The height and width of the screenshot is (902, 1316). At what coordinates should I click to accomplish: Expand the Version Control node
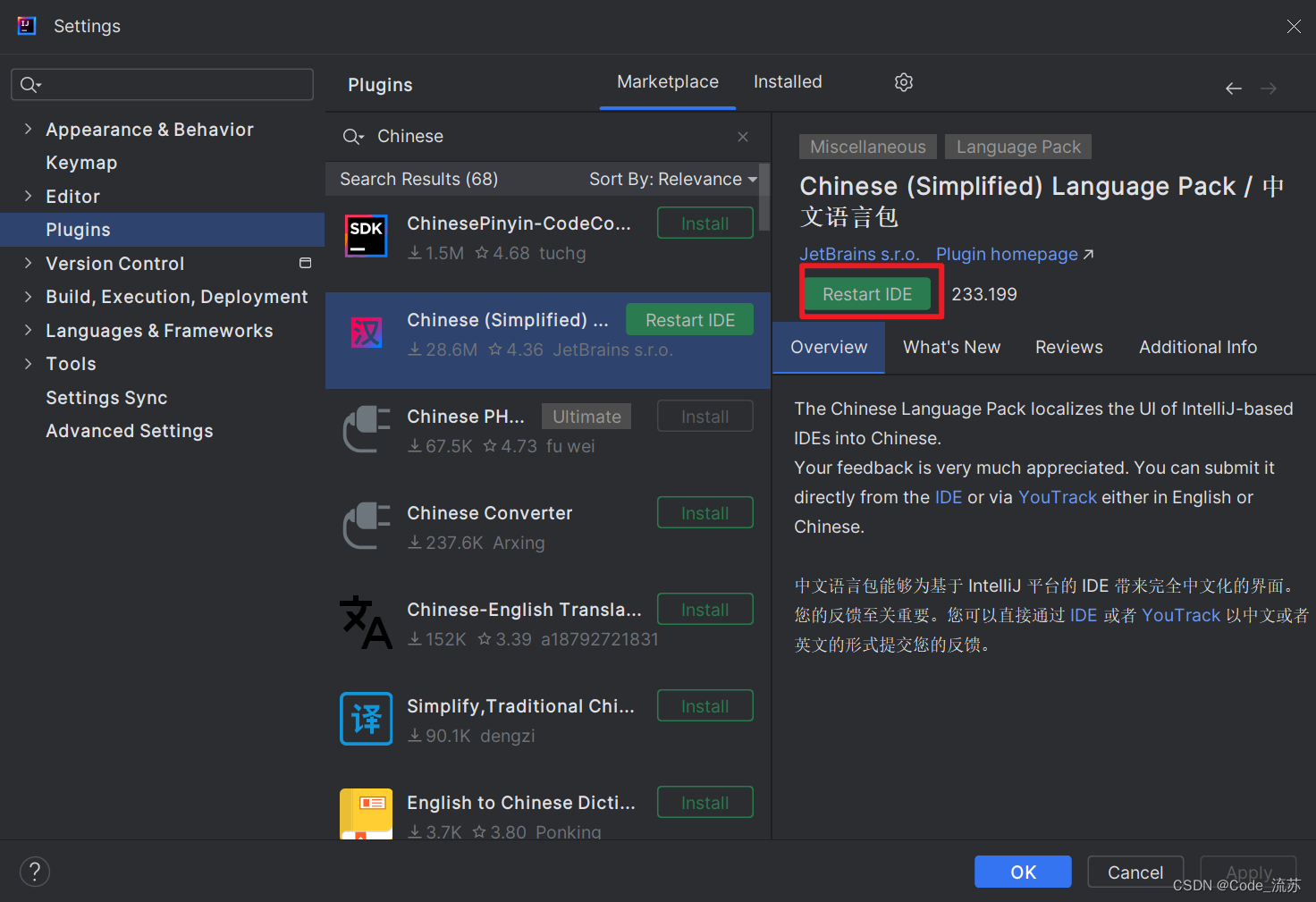coord(28,263)
